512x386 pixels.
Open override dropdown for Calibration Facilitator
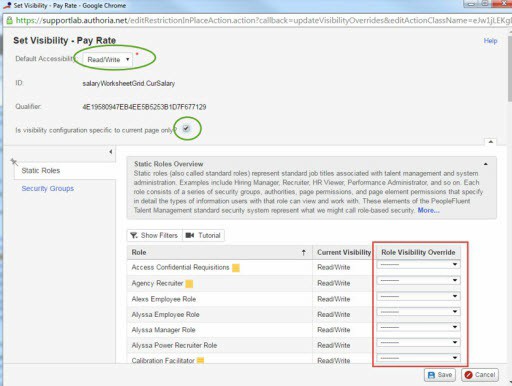[418, 358]
